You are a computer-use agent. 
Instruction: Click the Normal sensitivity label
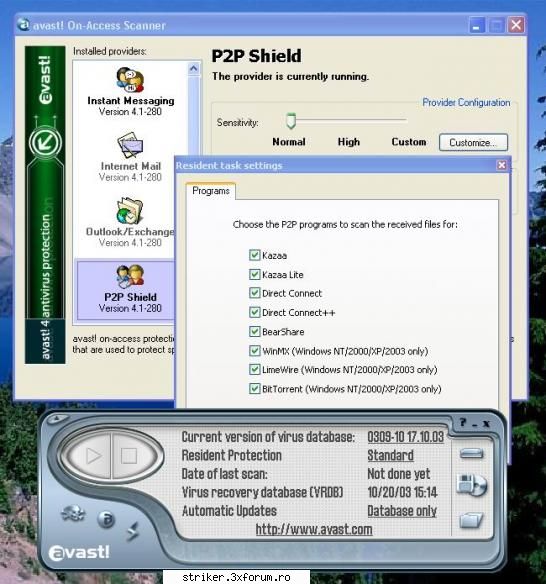[289, 142]
